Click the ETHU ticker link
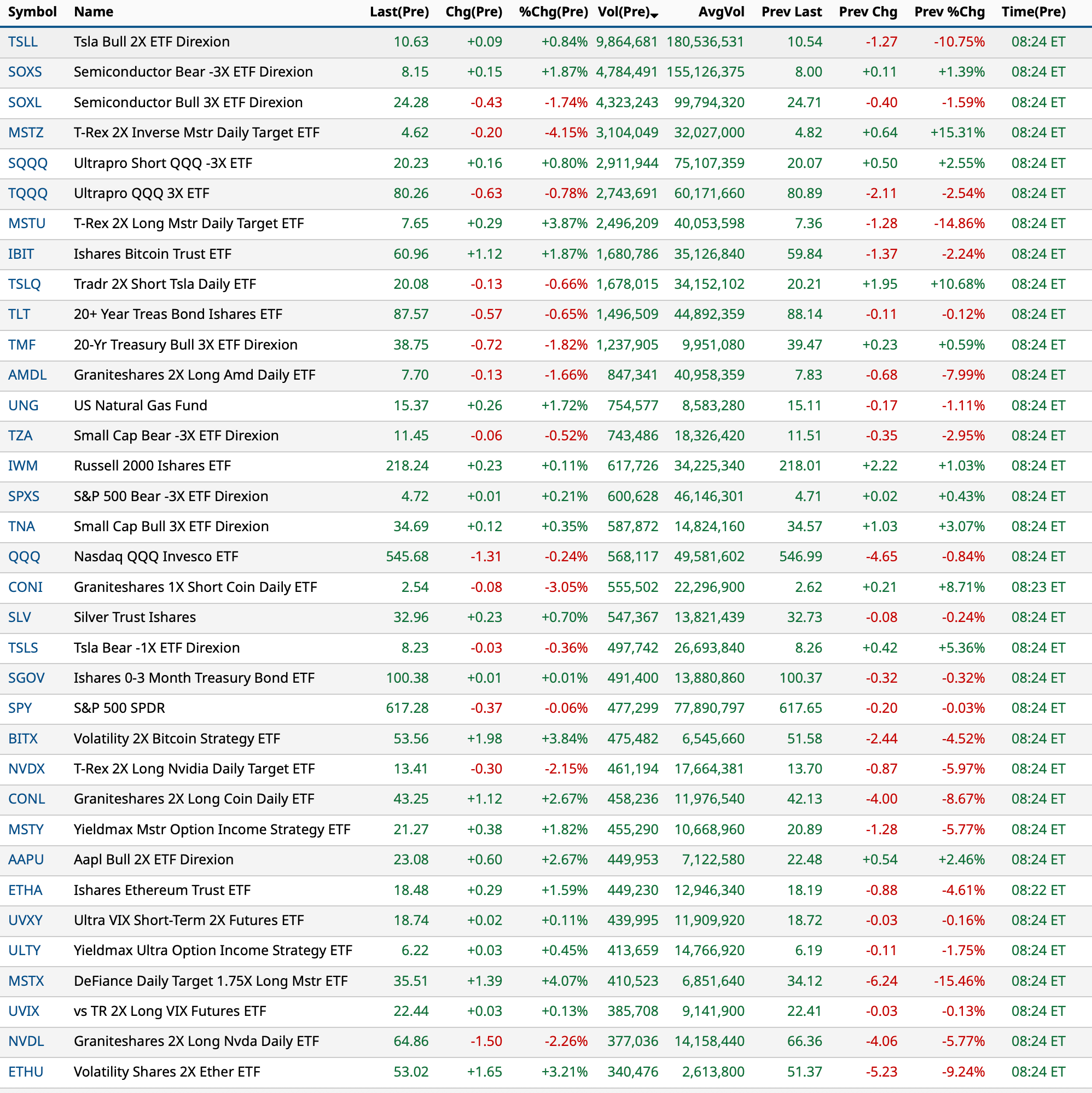The width and height of the screenshot is (1092, 1093). 26,1072
